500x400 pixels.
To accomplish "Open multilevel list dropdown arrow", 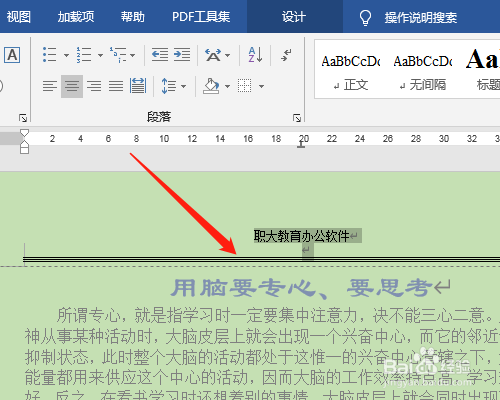I will pyautogui.click(x=133, y=55).
